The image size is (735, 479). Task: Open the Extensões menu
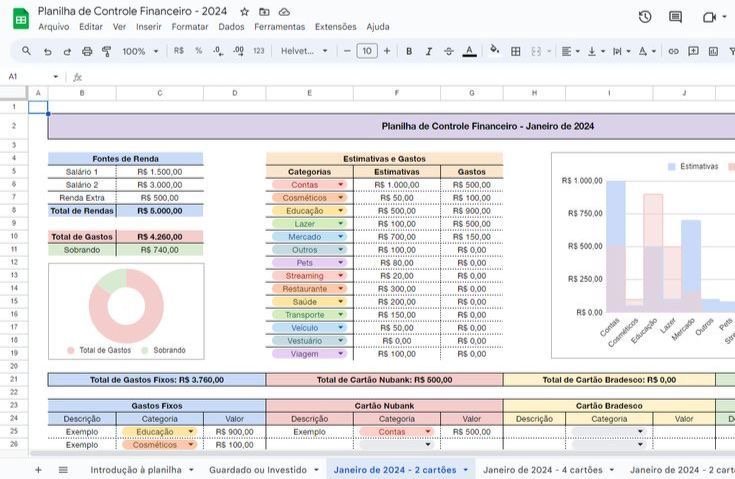pyautogui.click(x=335, y=27)
